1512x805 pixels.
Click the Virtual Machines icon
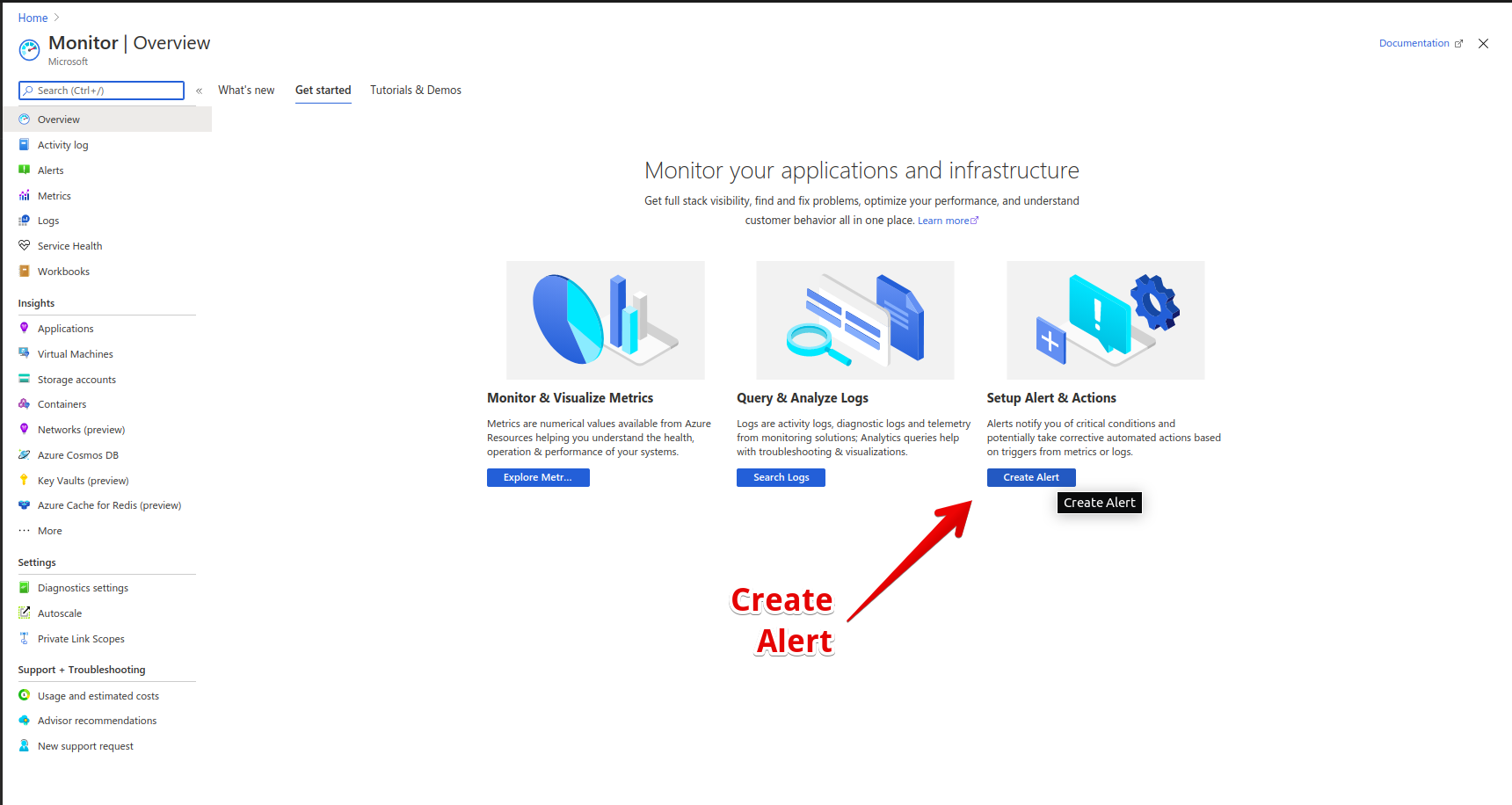pyautogui.click(x=25, y=354)
